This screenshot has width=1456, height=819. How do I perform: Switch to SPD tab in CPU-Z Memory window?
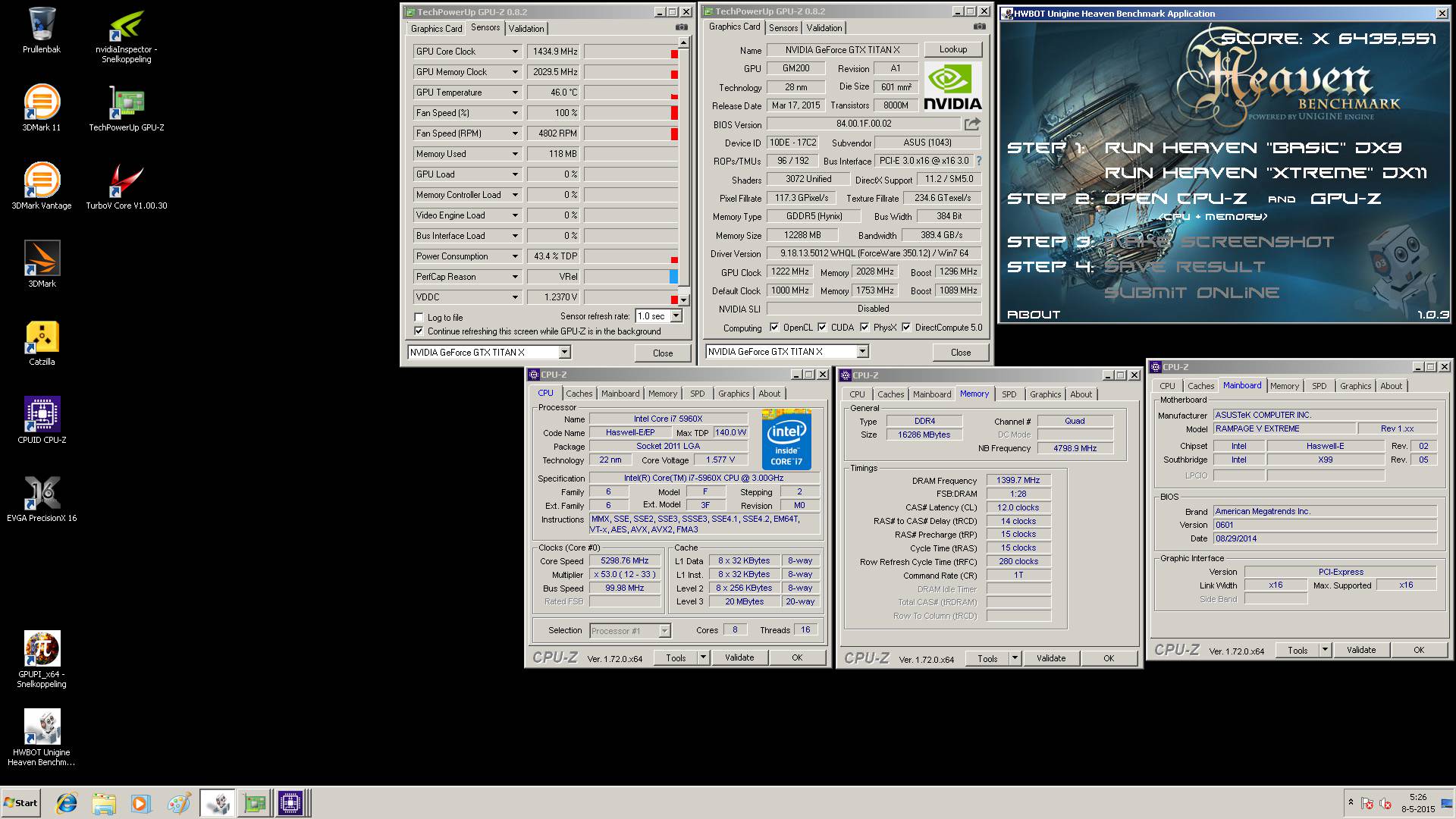[1009, 394]
